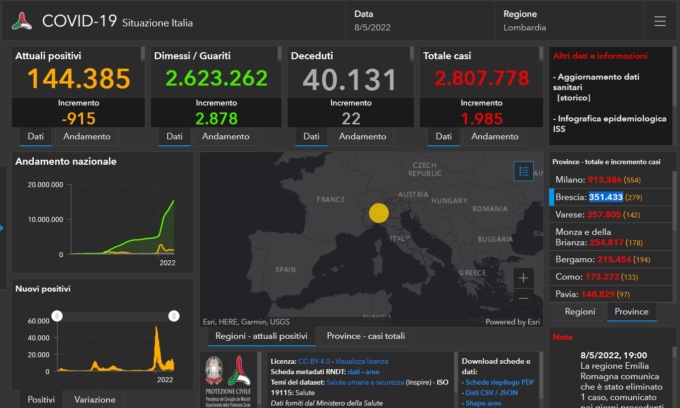Select Varese province row
The image size is (680, 408).
(611, 214)
